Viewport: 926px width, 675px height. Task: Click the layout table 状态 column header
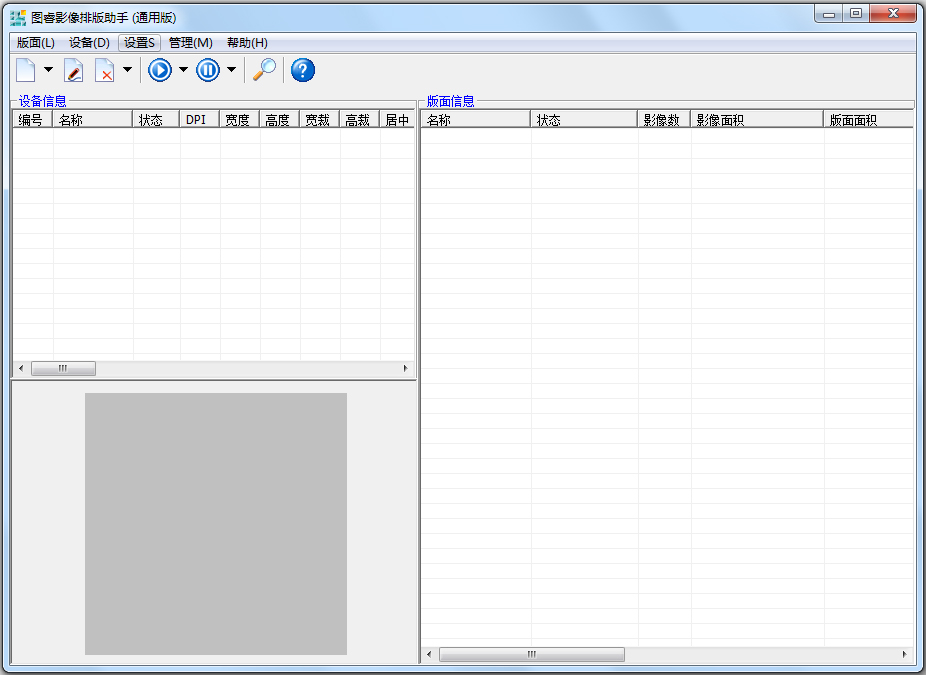584,120
